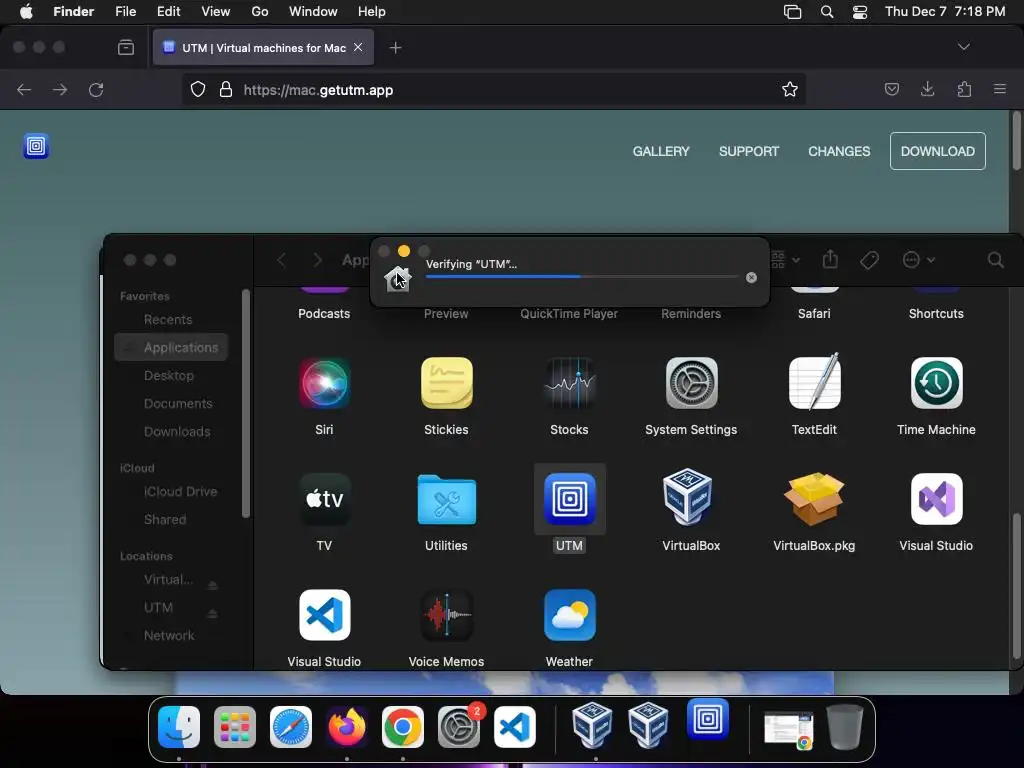This screenshot has height=768, width=1024.
Task: Open the Firefox list all tabs chevron
Action: pyautogui.click(x=963, y=47)
